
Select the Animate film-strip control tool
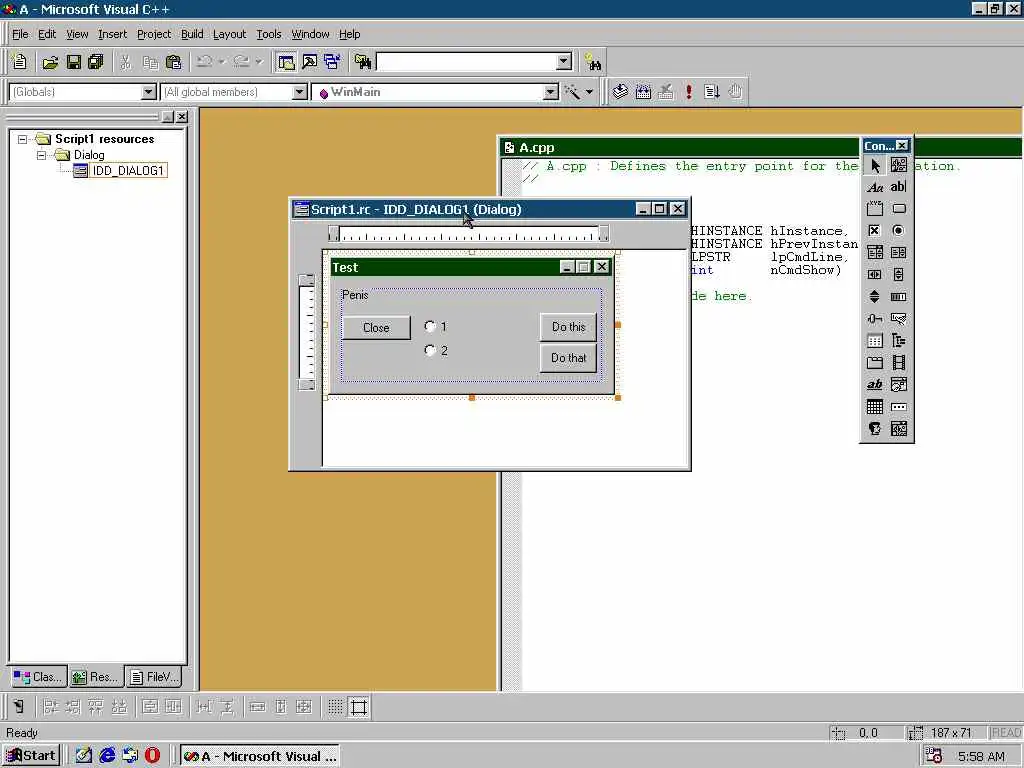899,363
